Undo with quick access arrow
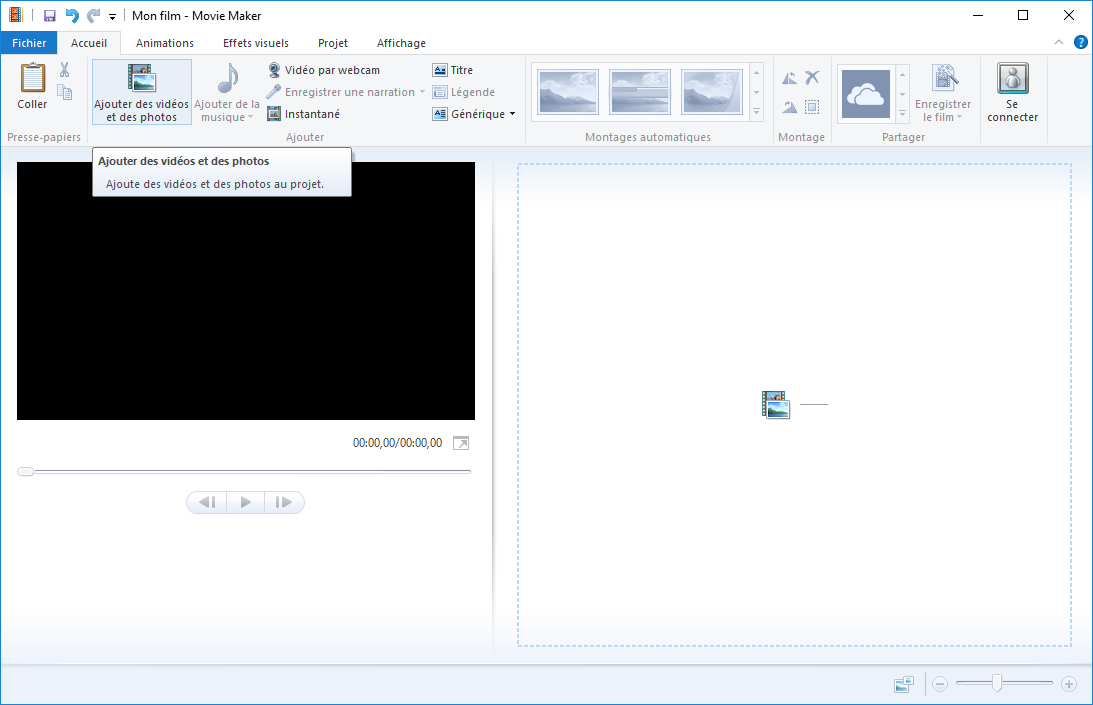The width and height of the screenshot is (1093, 705). pyautogui.click(x=71, y=15)
